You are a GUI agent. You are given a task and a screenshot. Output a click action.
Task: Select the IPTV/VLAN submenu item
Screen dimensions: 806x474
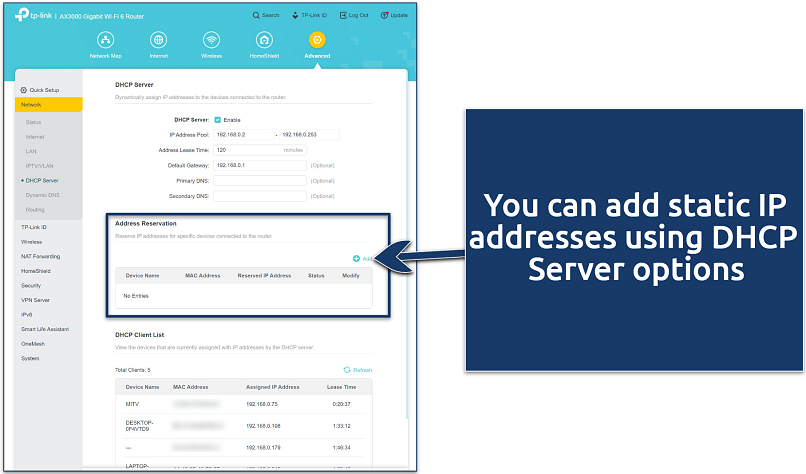[40, 165]
